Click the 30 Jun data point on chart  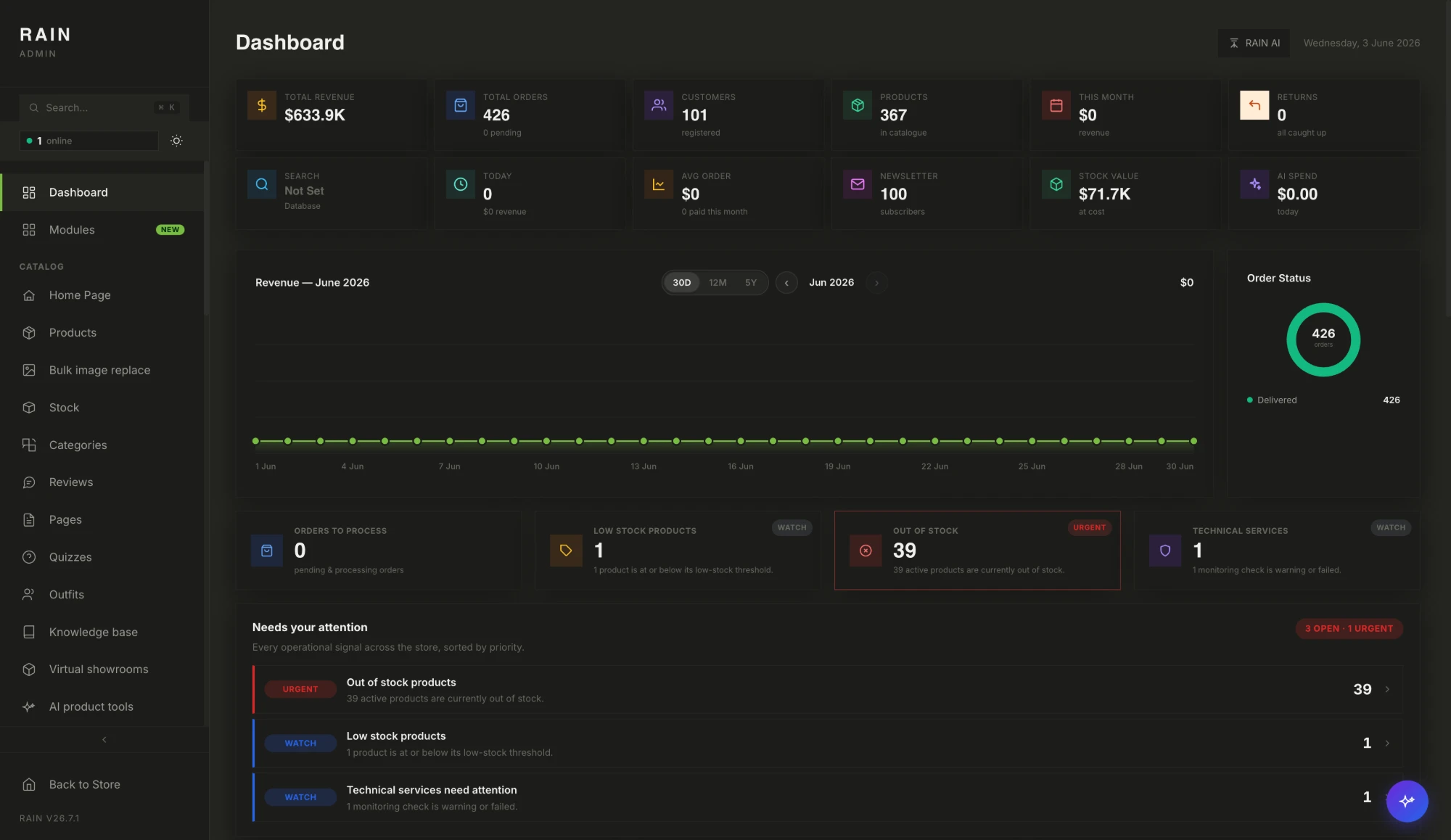point(1193,441)
